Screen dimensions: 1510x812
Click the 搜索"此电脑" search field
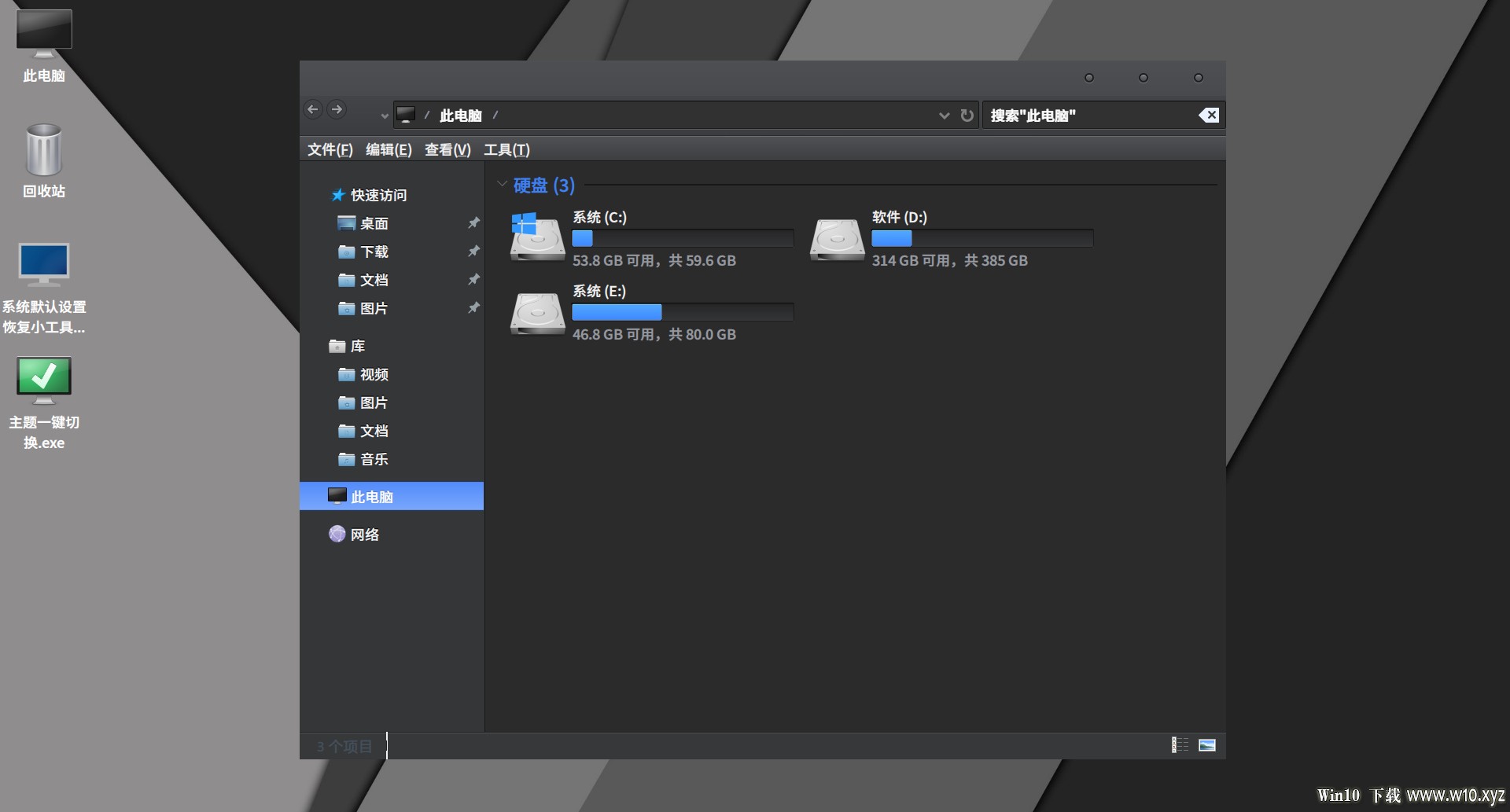tap(1089, 116)
